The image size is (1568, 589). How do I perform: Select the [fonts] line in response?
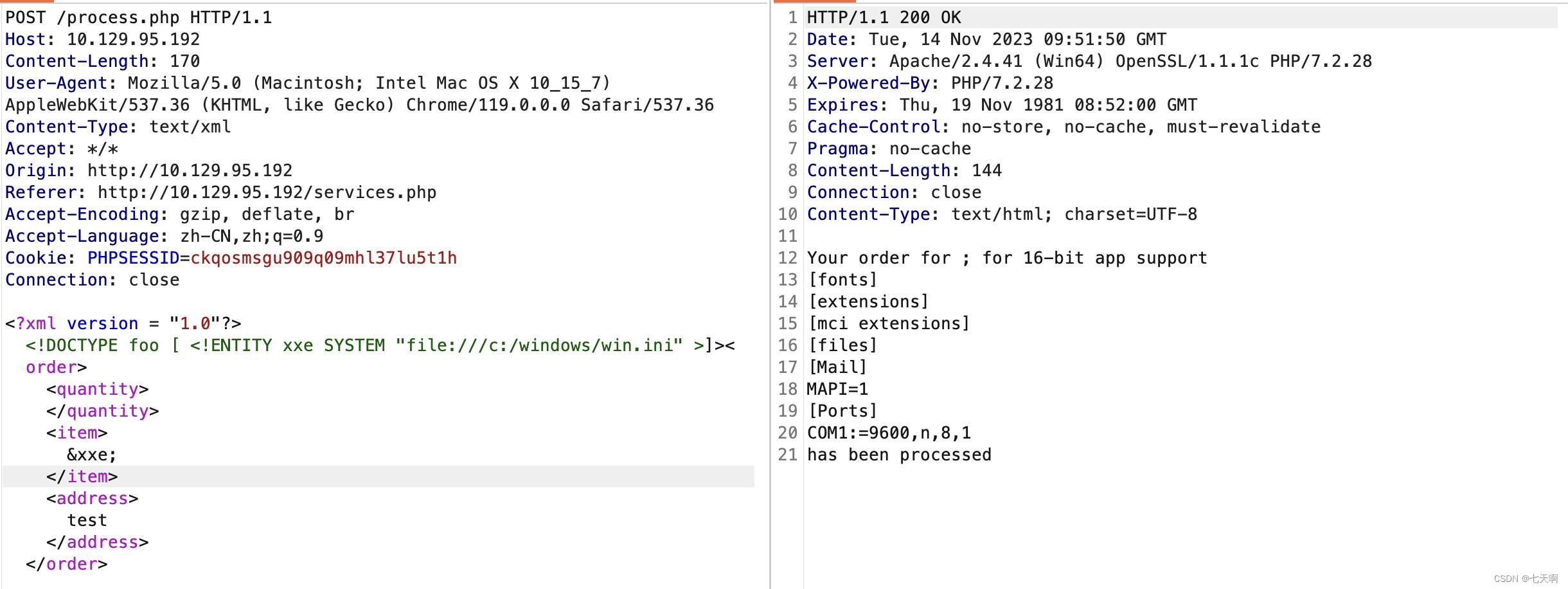tap(843, 280)
